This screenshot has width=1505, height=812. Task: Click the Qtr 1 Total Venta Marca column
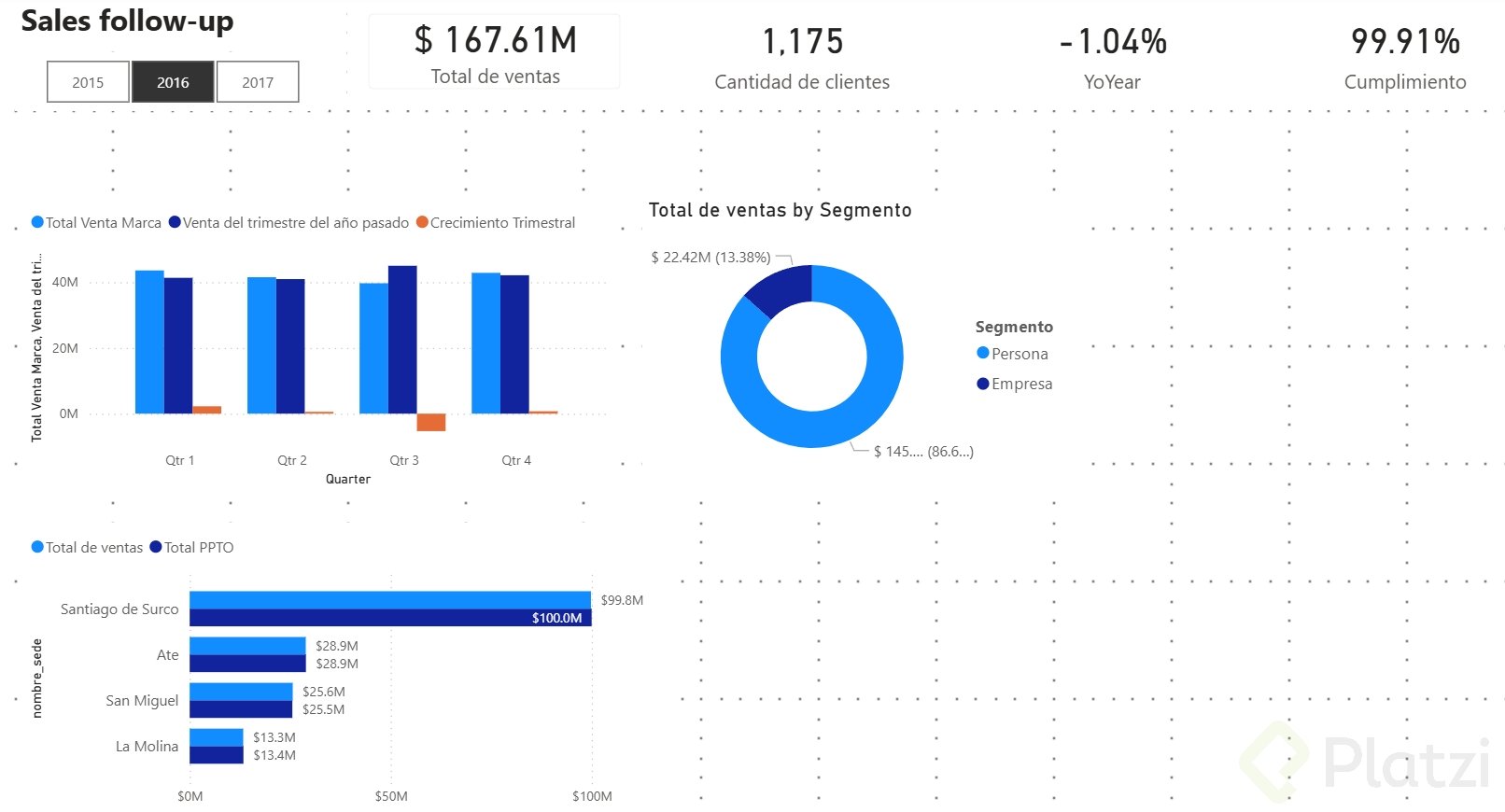pyautogui.click(x=149, y=342)
